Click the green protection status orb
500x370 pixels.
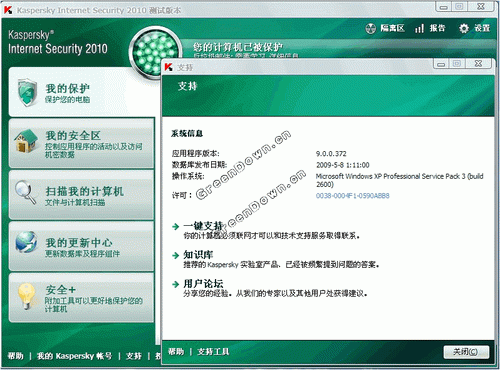[x=155, y=52]
